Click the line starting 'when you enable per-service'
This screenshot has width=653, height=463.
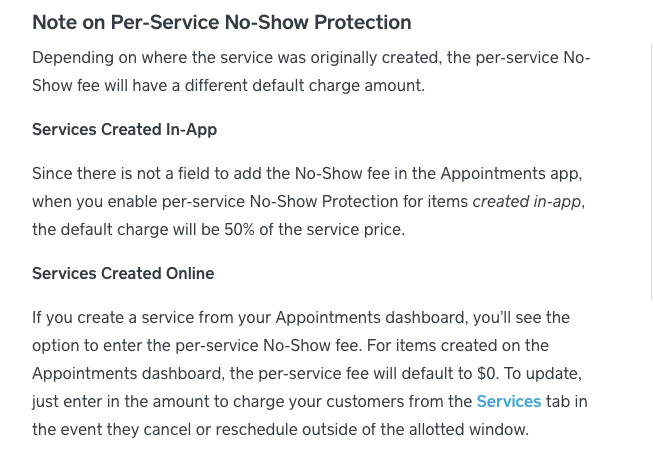point(309,202)
